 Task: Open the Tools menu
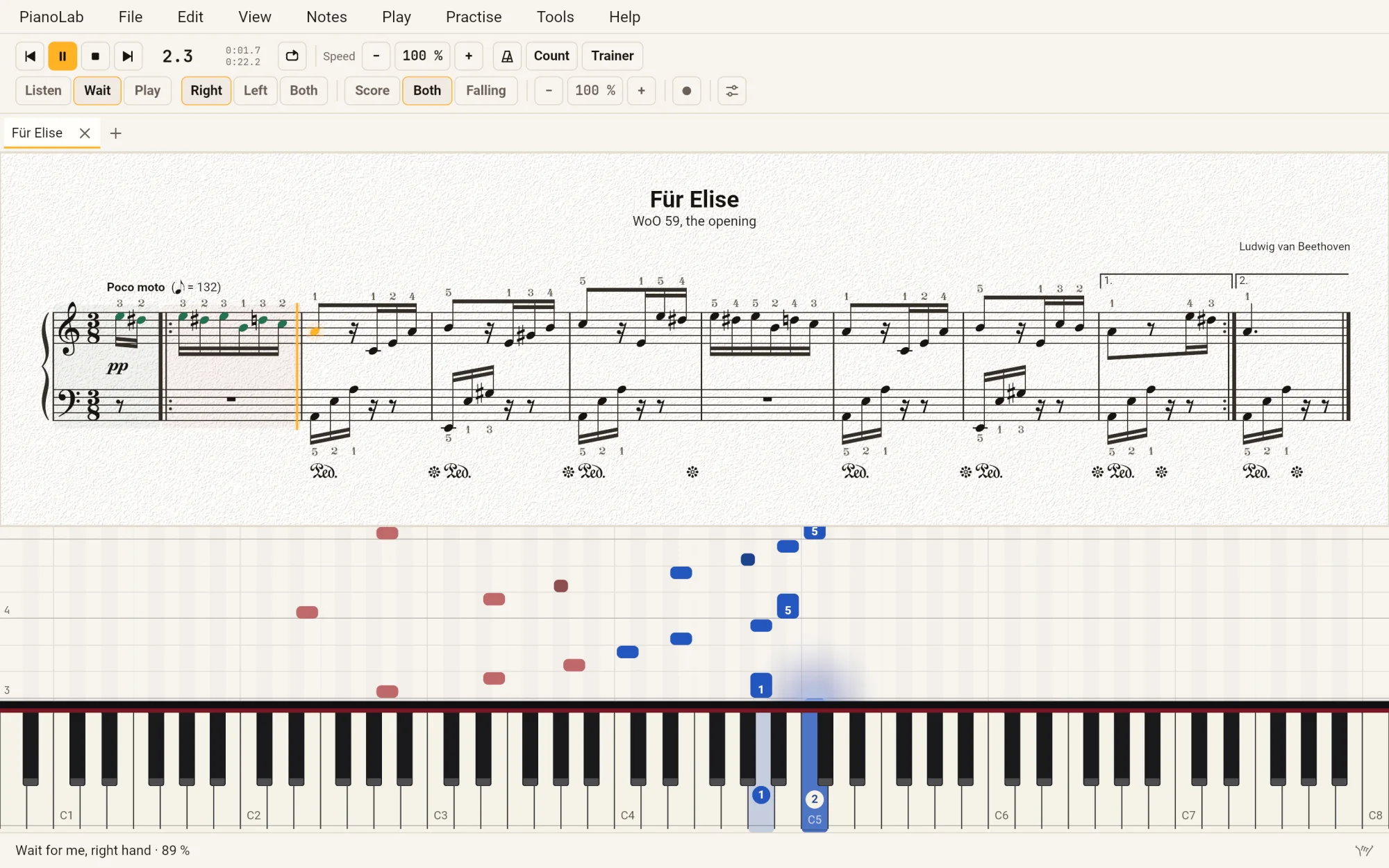tap(556, 17)
